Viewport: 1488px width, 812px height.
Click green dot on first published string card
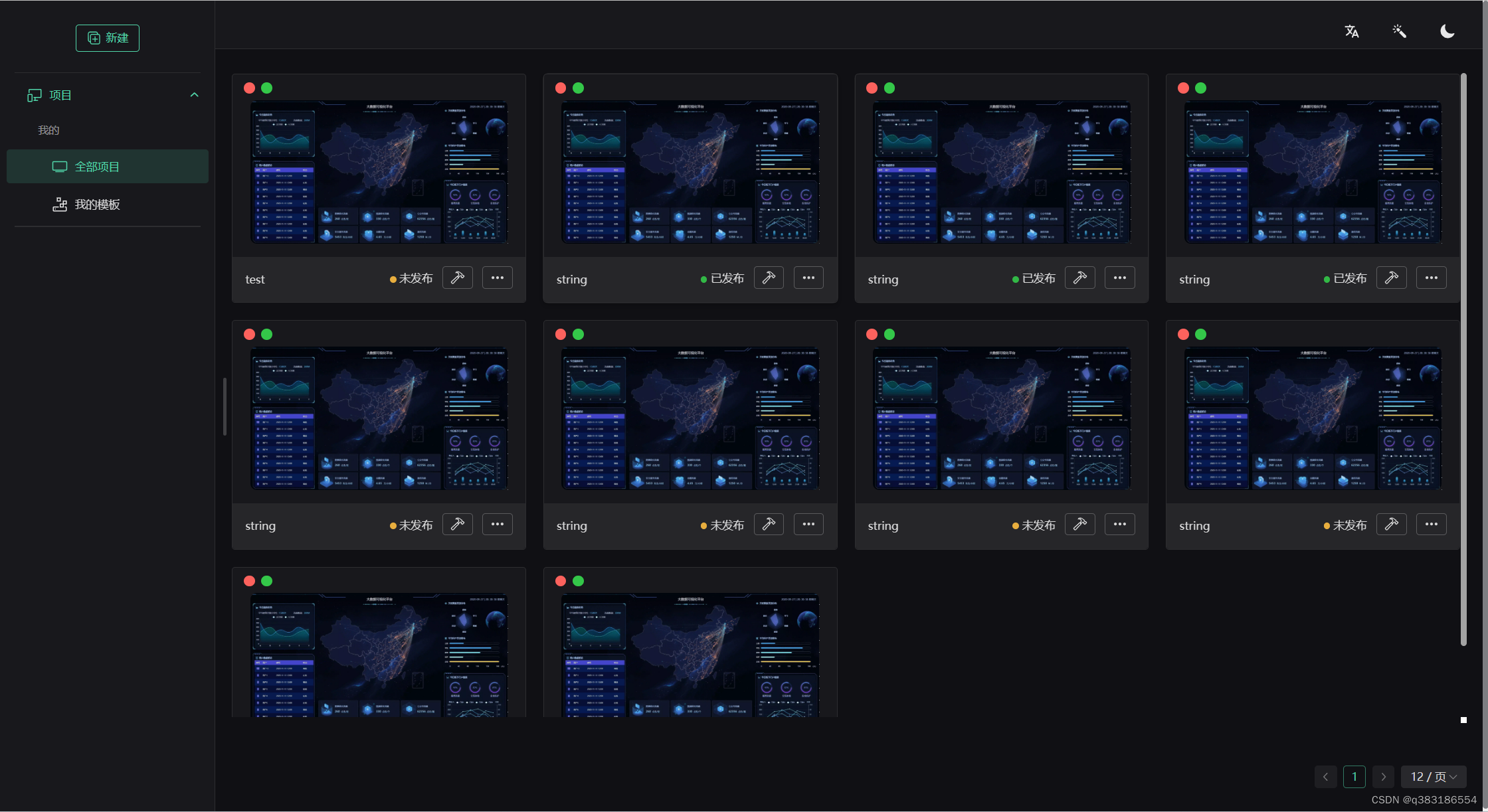coord(578,88)
